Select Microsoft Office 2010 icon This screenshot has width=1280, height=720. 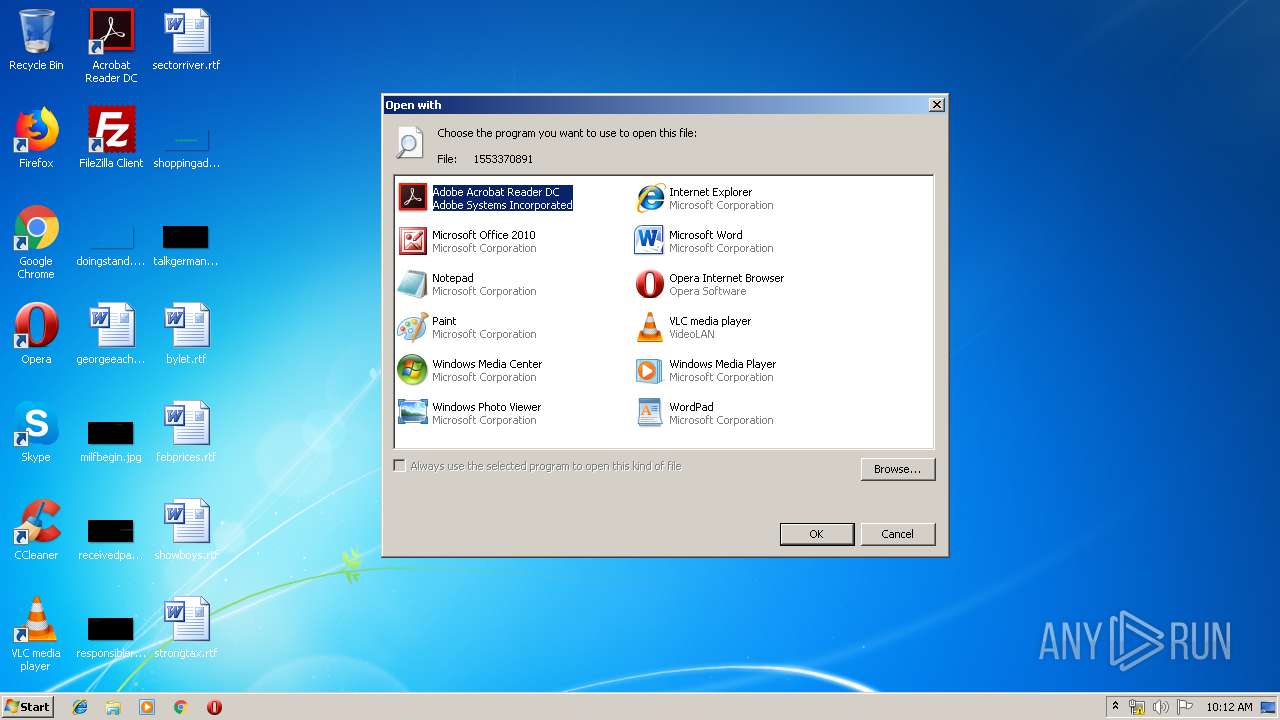pos(413,241)
